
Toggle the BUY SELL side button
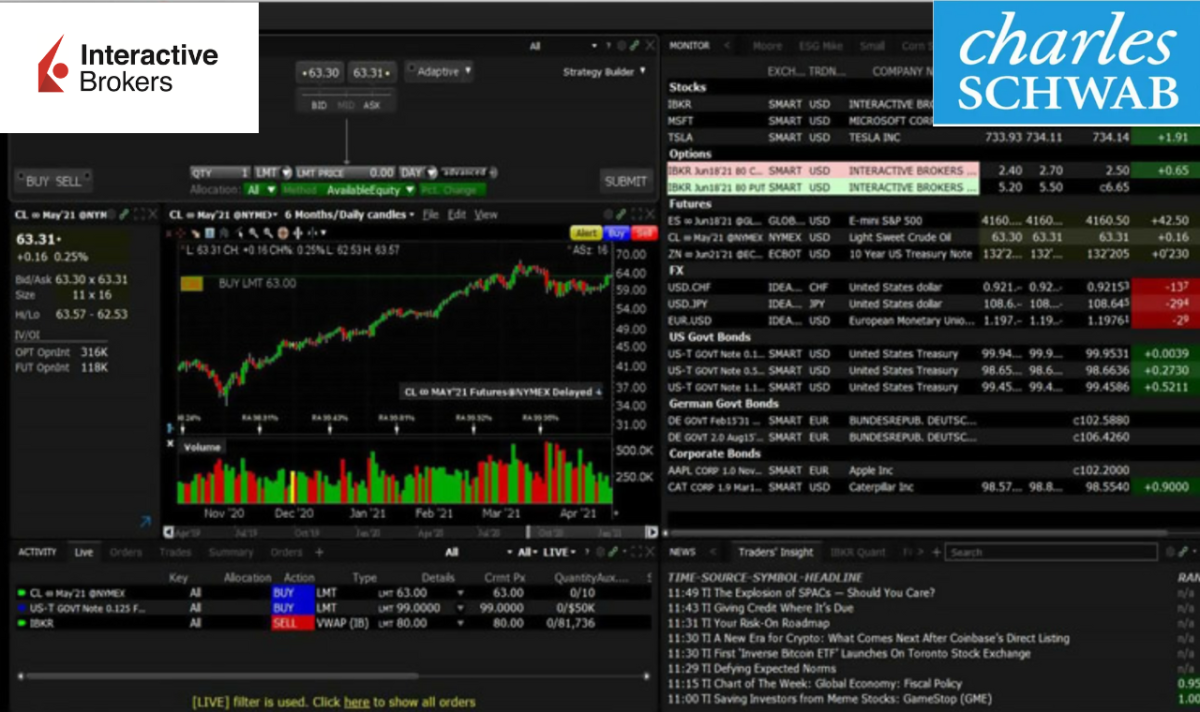[54, 181]
